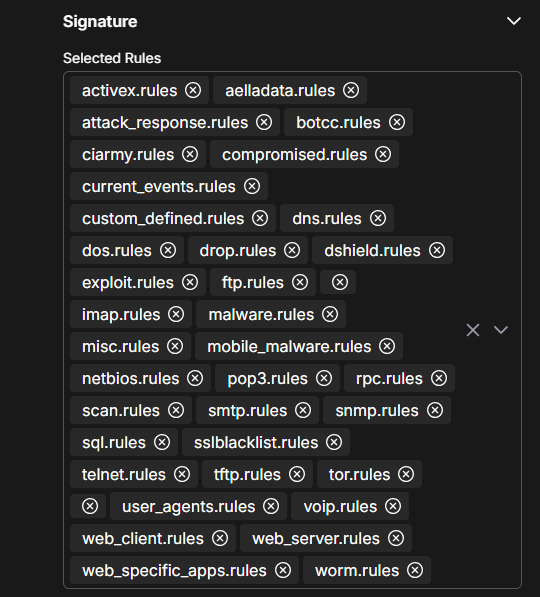540x597 pixels.
Task: Remove mobile_malware.rules chip
Action: pos(387,346)
